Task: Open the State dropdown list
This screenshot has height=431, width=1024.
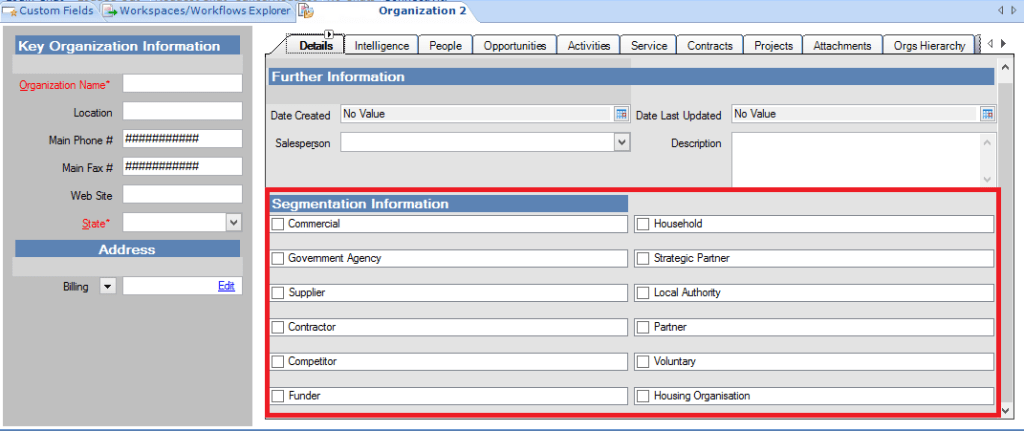Action: coord(234,223)
